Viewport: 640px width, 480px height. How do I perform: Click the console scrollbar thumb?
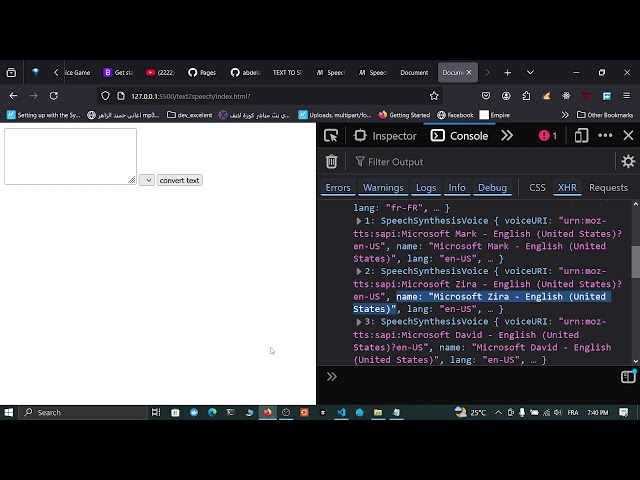click(636, 262)
